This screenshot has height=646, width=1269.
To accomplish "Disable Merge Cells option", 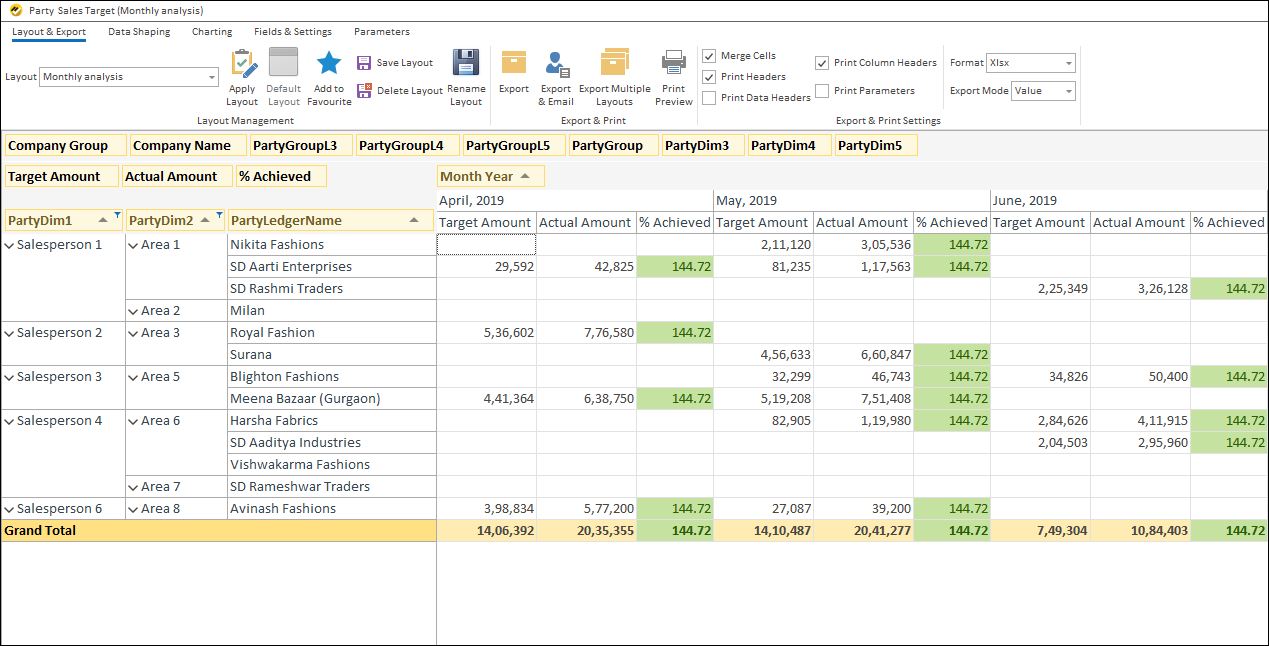I will (x=710, y=56).
